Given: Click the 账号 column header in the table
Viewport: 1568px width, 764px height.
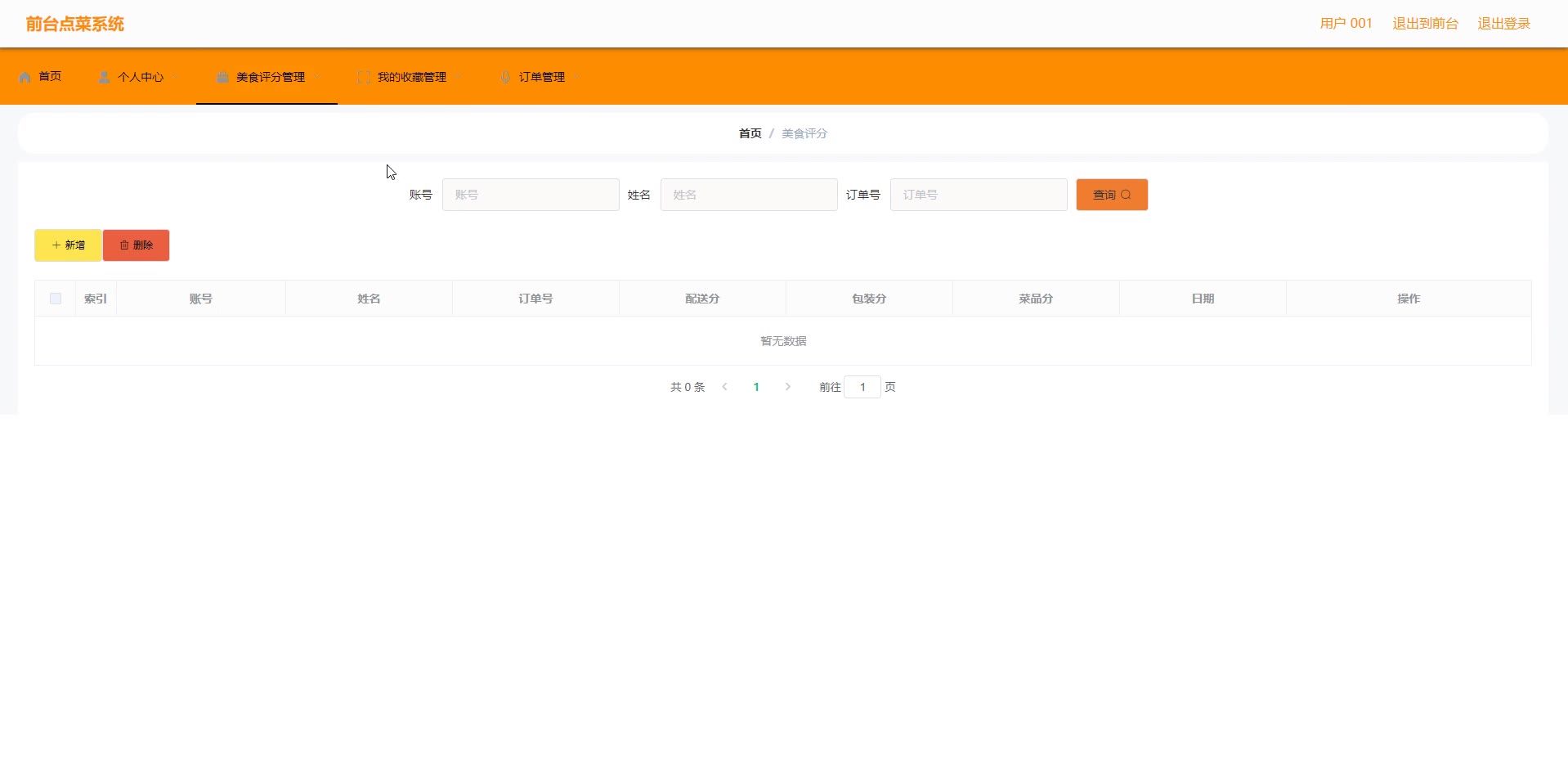Looking at the screenshot, I should point(201,299).
